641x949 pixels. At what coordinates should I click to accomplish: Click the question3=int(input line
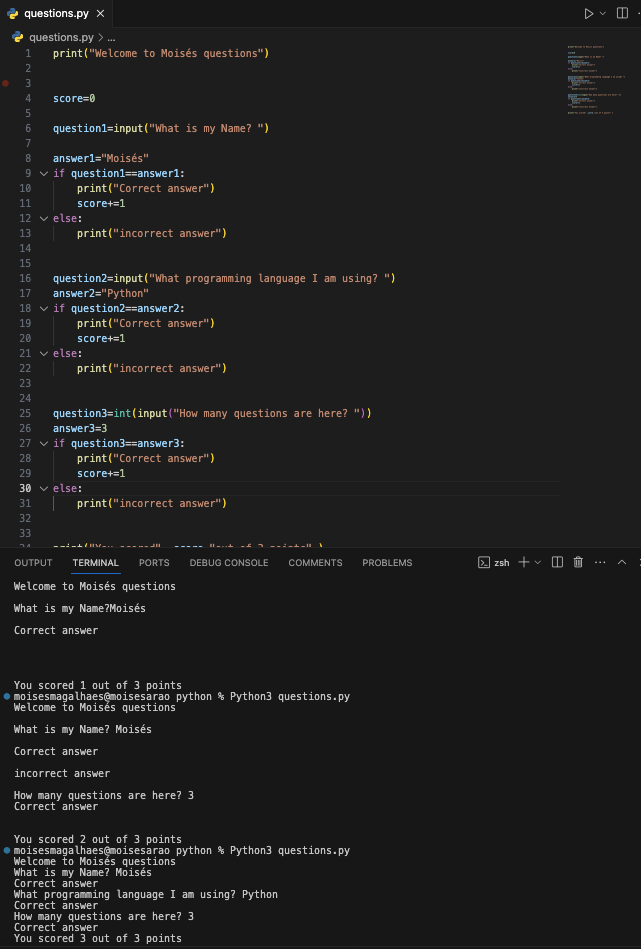point(212,413)
